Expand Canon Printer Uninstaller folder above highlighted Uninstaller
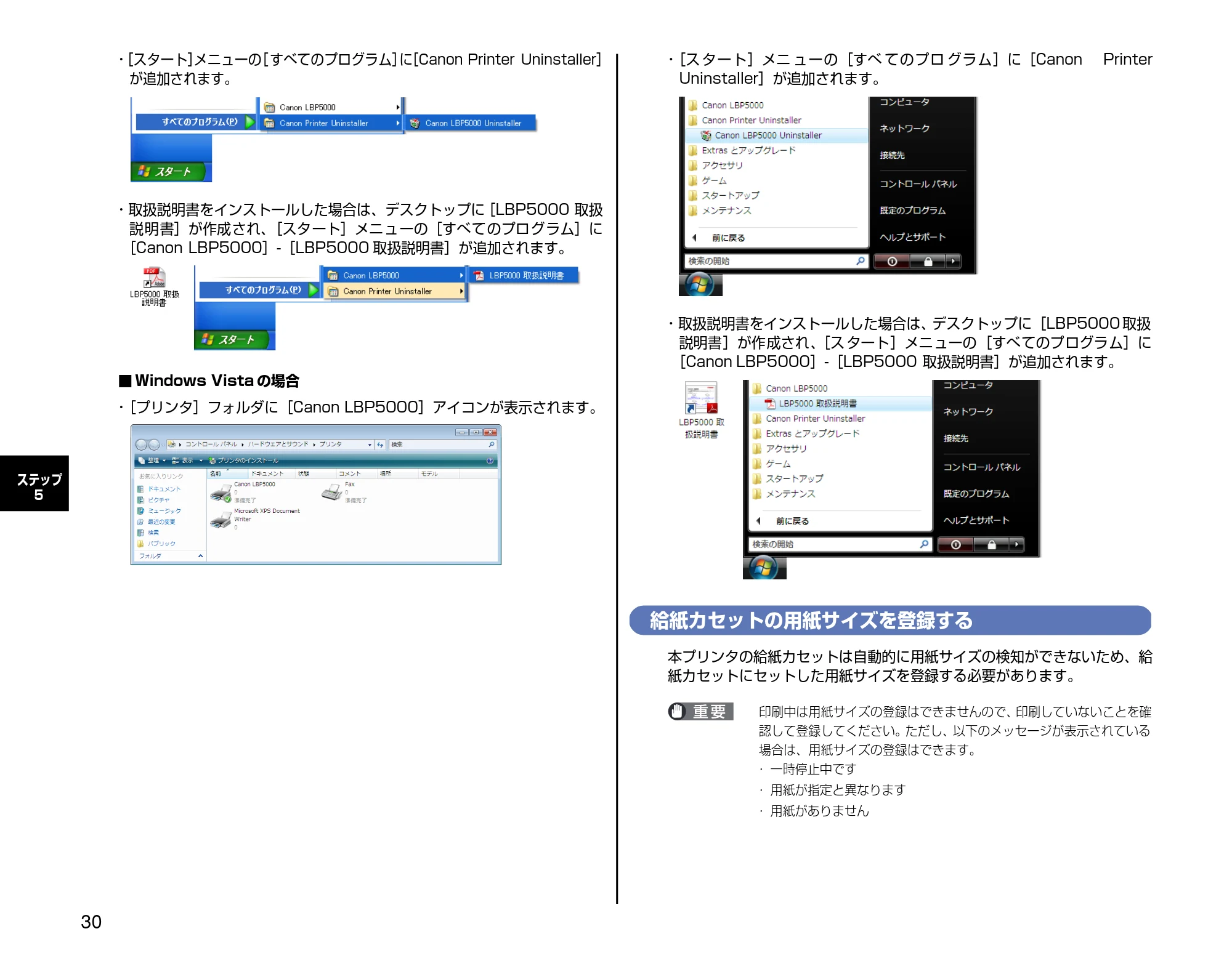This screenshot has width=1232, height=958. click(x=745, y=120)
